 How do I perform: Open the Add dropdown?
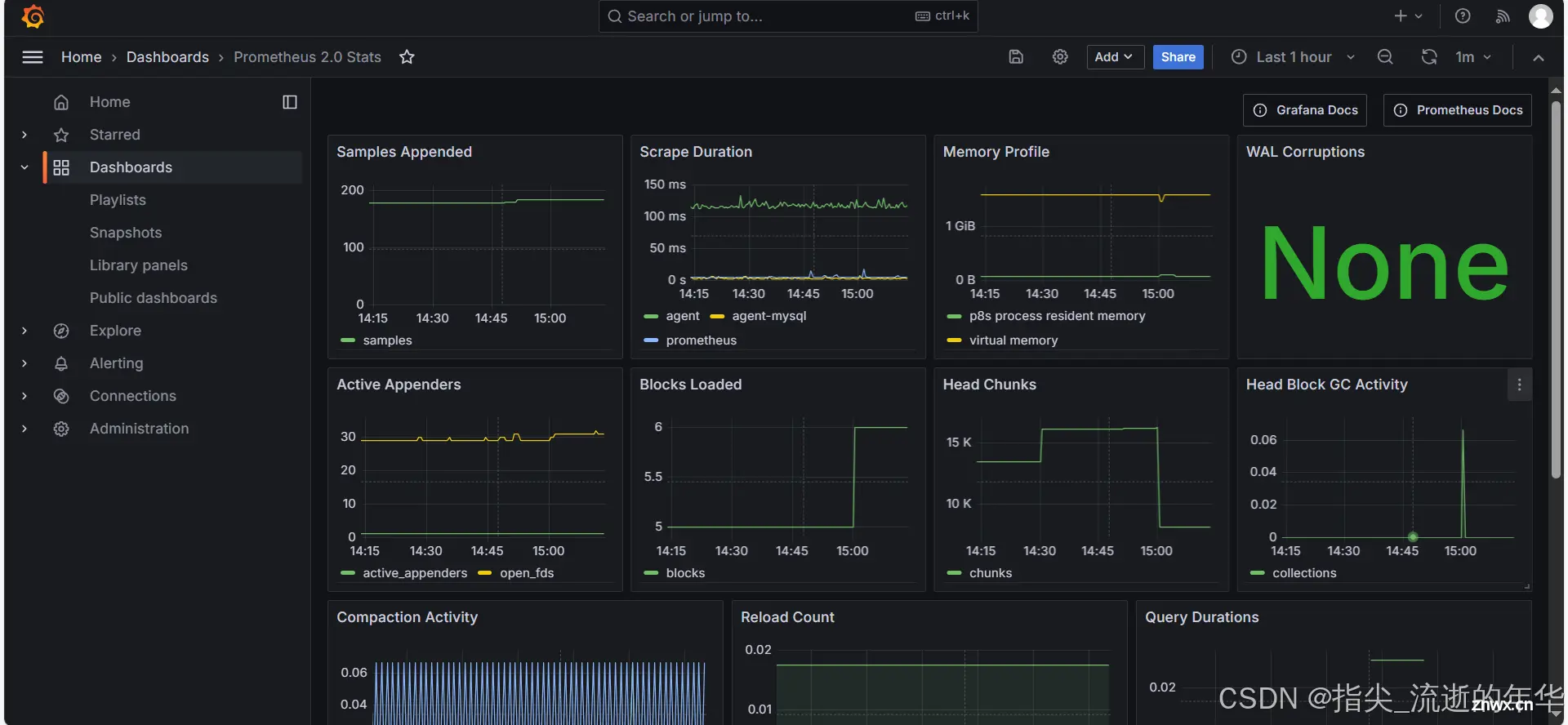[1115, 57]
